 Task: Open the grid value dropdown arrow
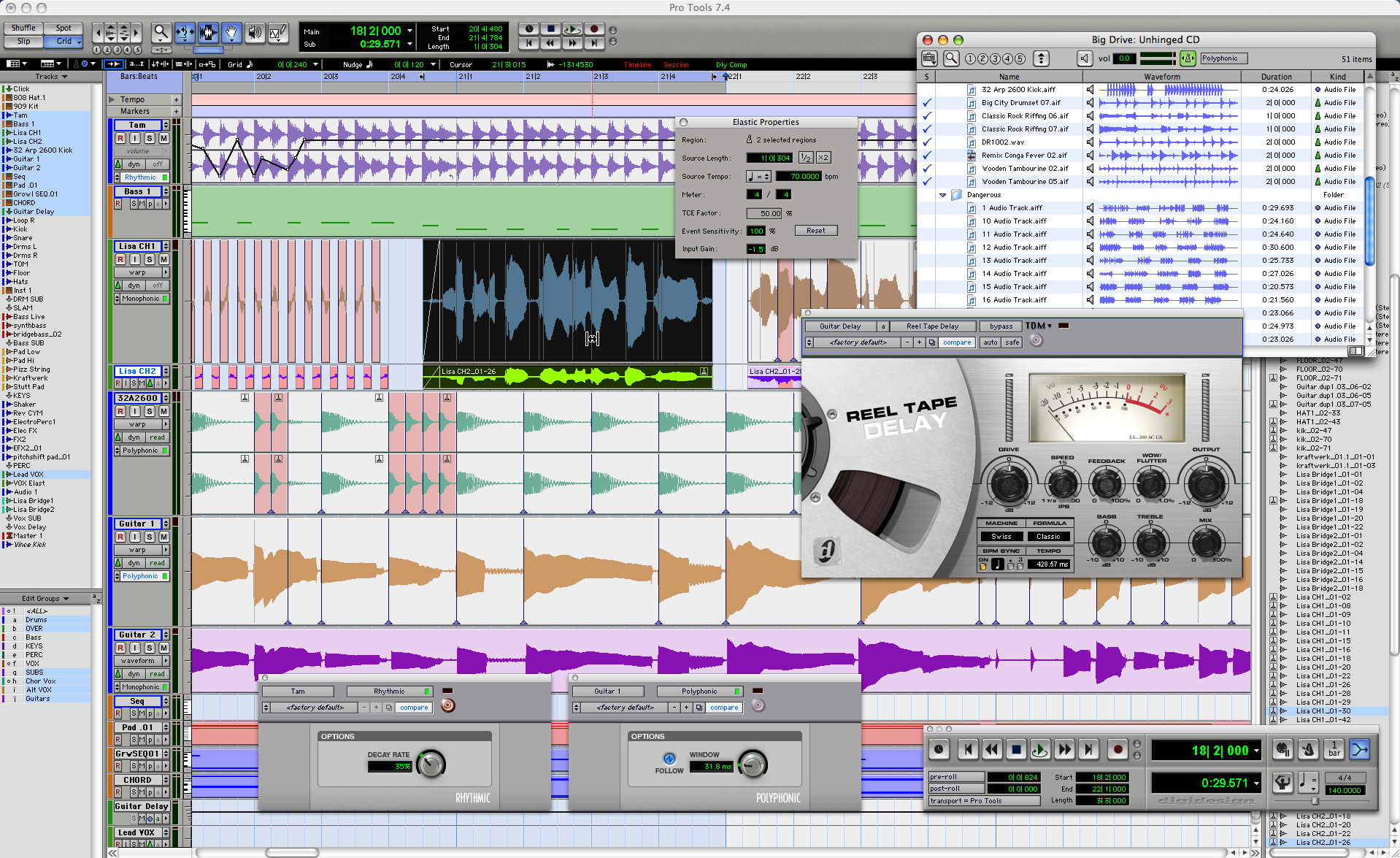pos(315,64)
